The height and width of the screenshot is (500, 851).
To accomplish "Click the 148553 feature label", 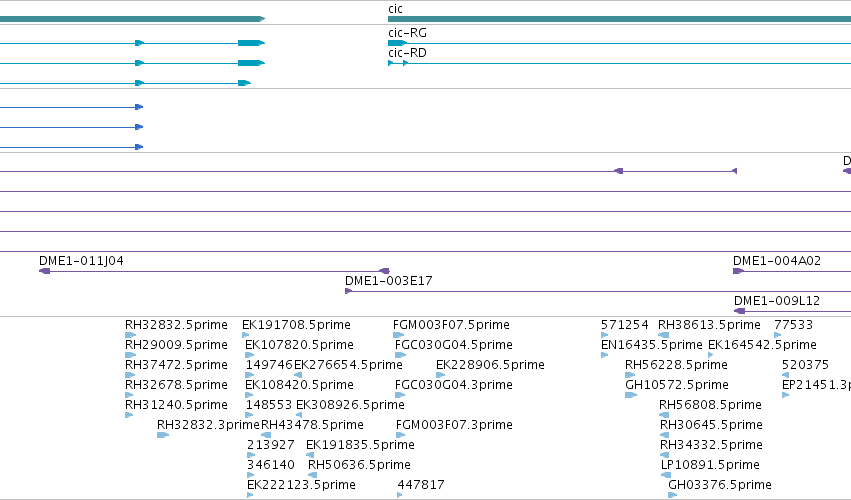I will point(269,405).
